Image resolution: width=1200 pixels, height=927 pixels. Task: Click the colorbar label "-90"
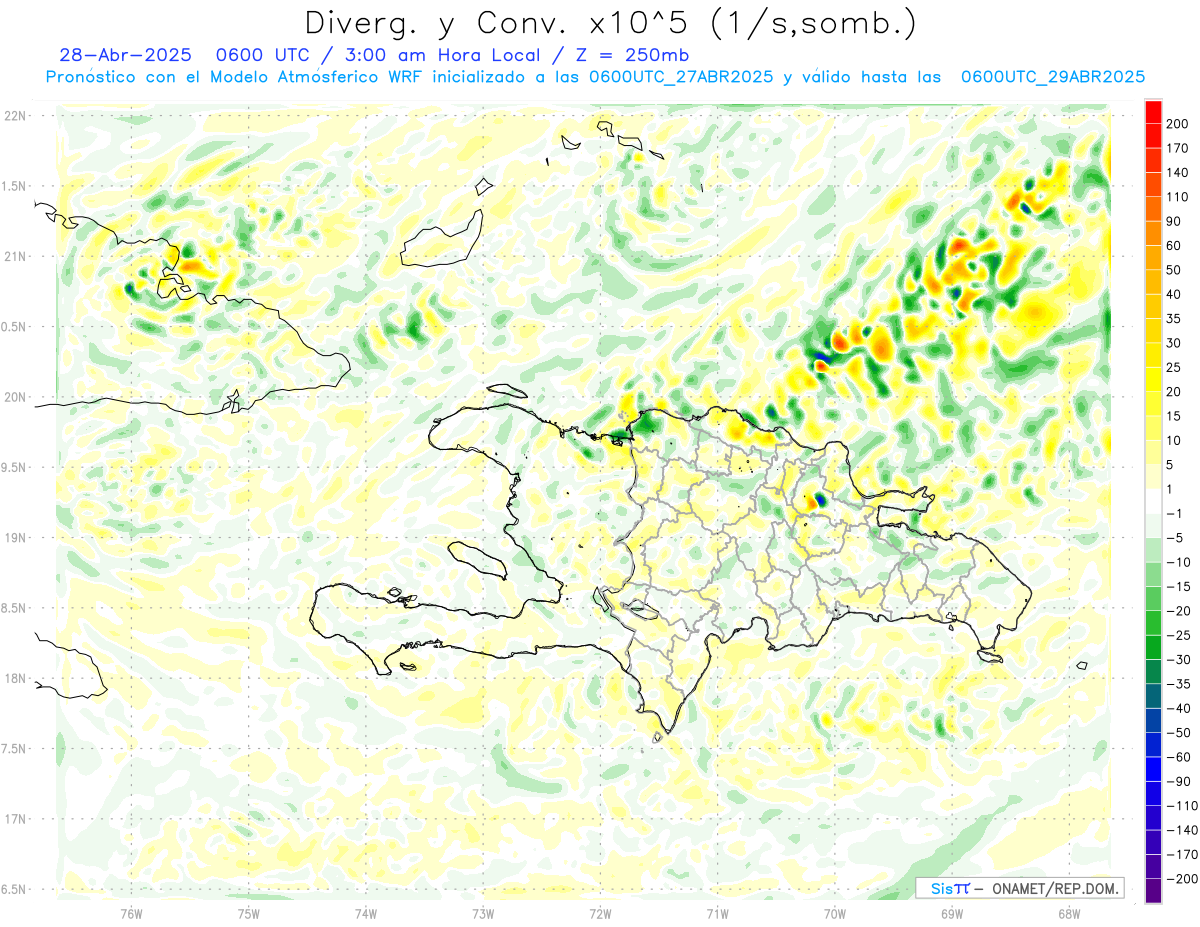1180,782
